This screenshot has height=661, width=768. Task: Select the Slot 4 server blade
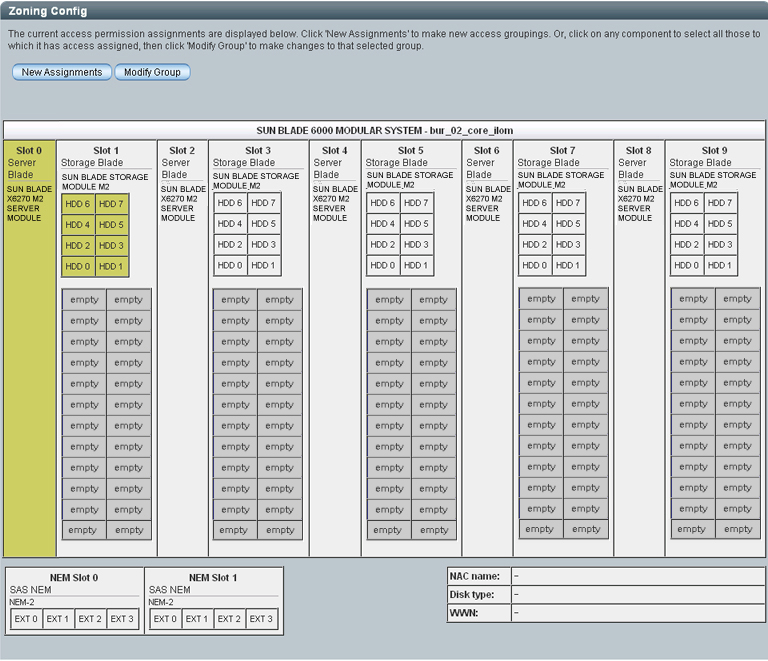click(335, 349)
